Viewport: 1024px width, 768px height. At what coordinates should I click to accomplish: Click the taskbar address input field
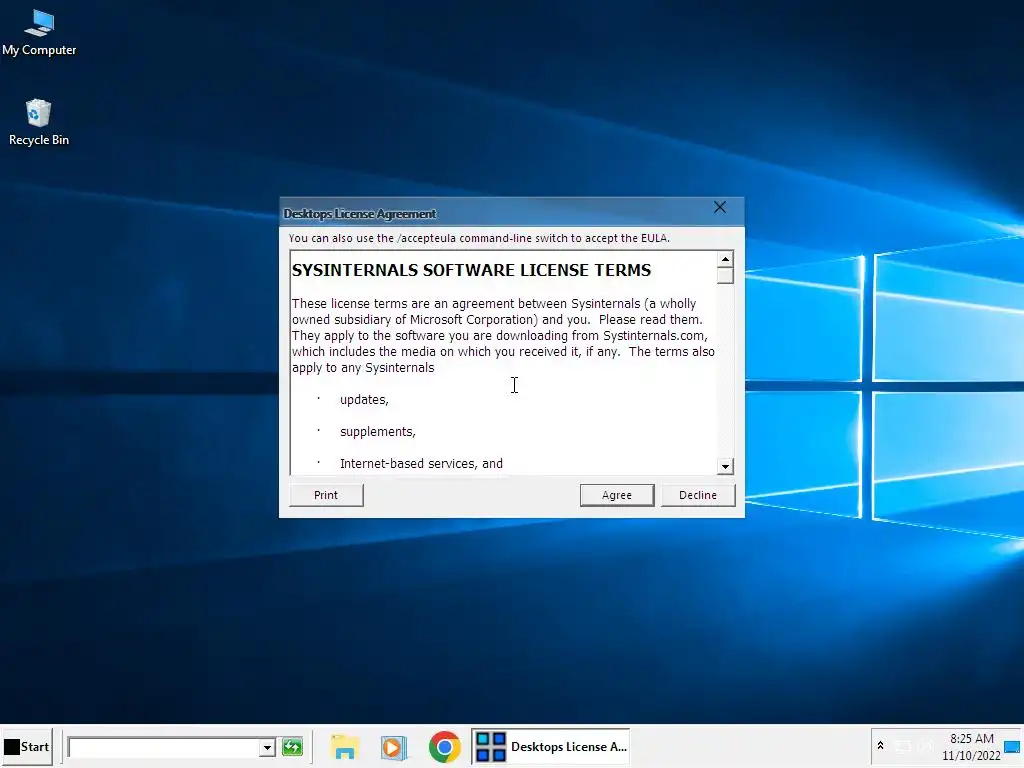[x=164, y=747]
